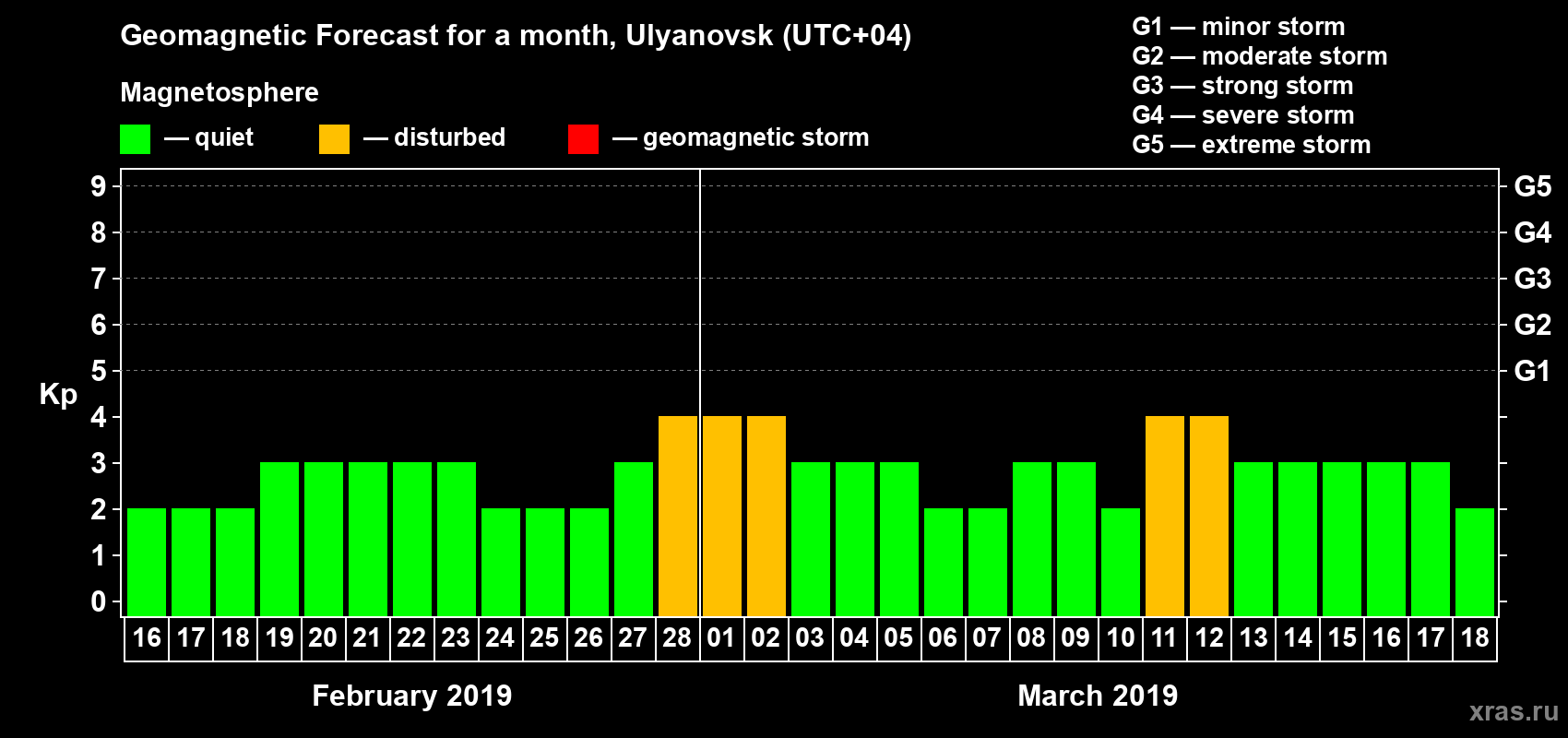
Task: Click date label 20 in February
Action: pyautogui.click(x=323, y=638)
